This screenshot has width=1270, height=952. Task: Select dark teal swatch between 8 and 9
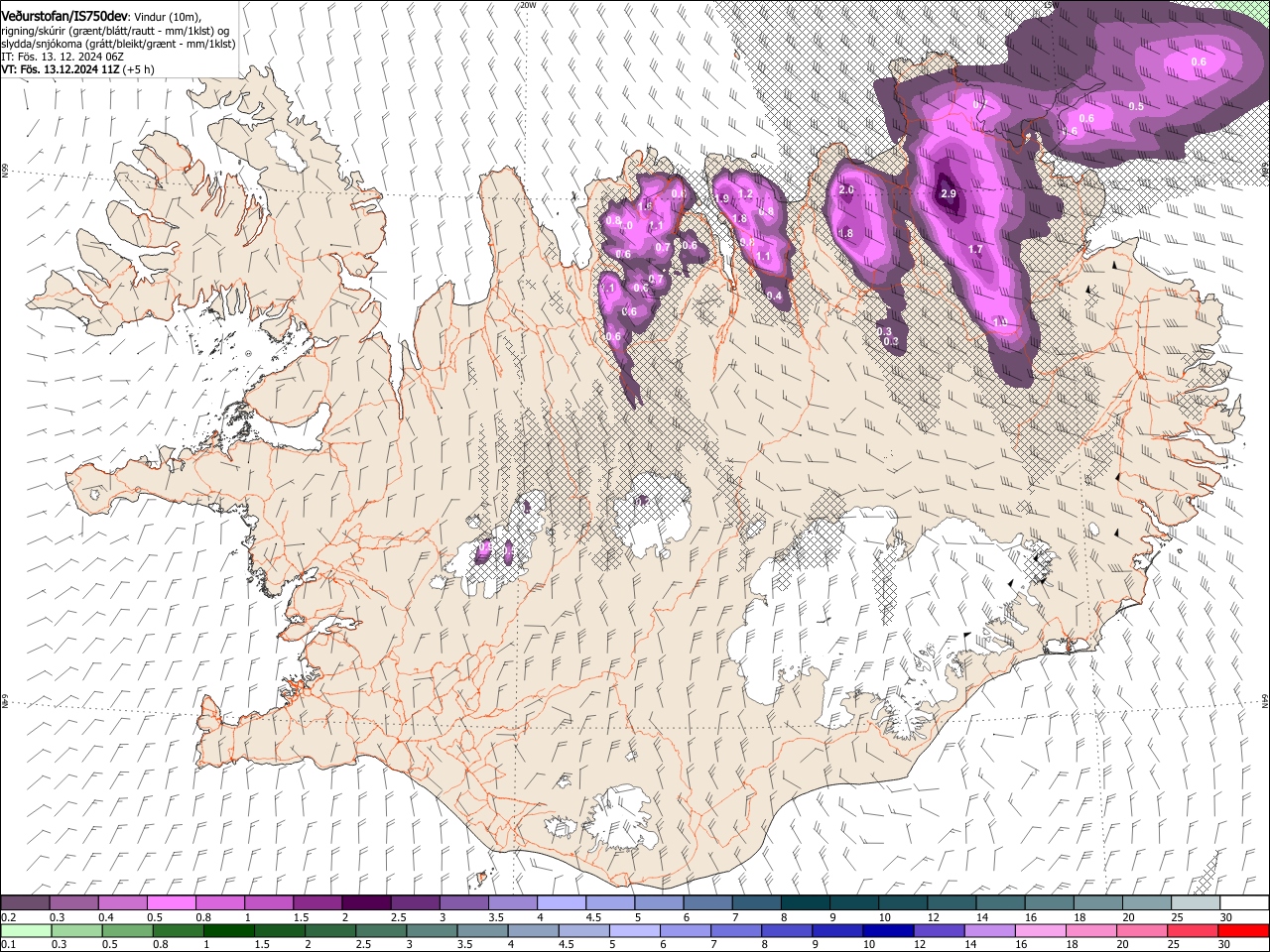[805, 903]
